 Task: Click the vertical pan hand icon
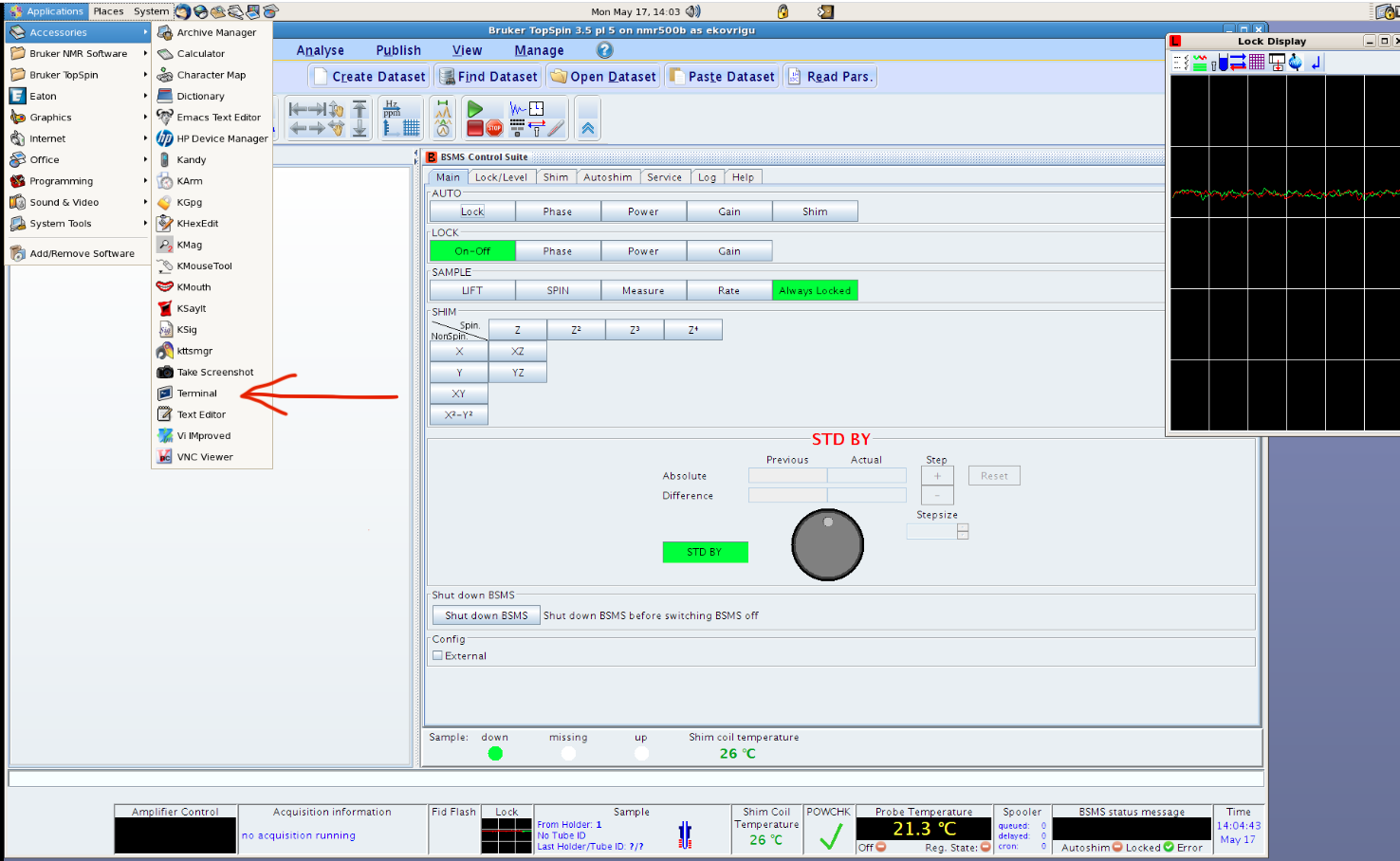click(336, 108)
